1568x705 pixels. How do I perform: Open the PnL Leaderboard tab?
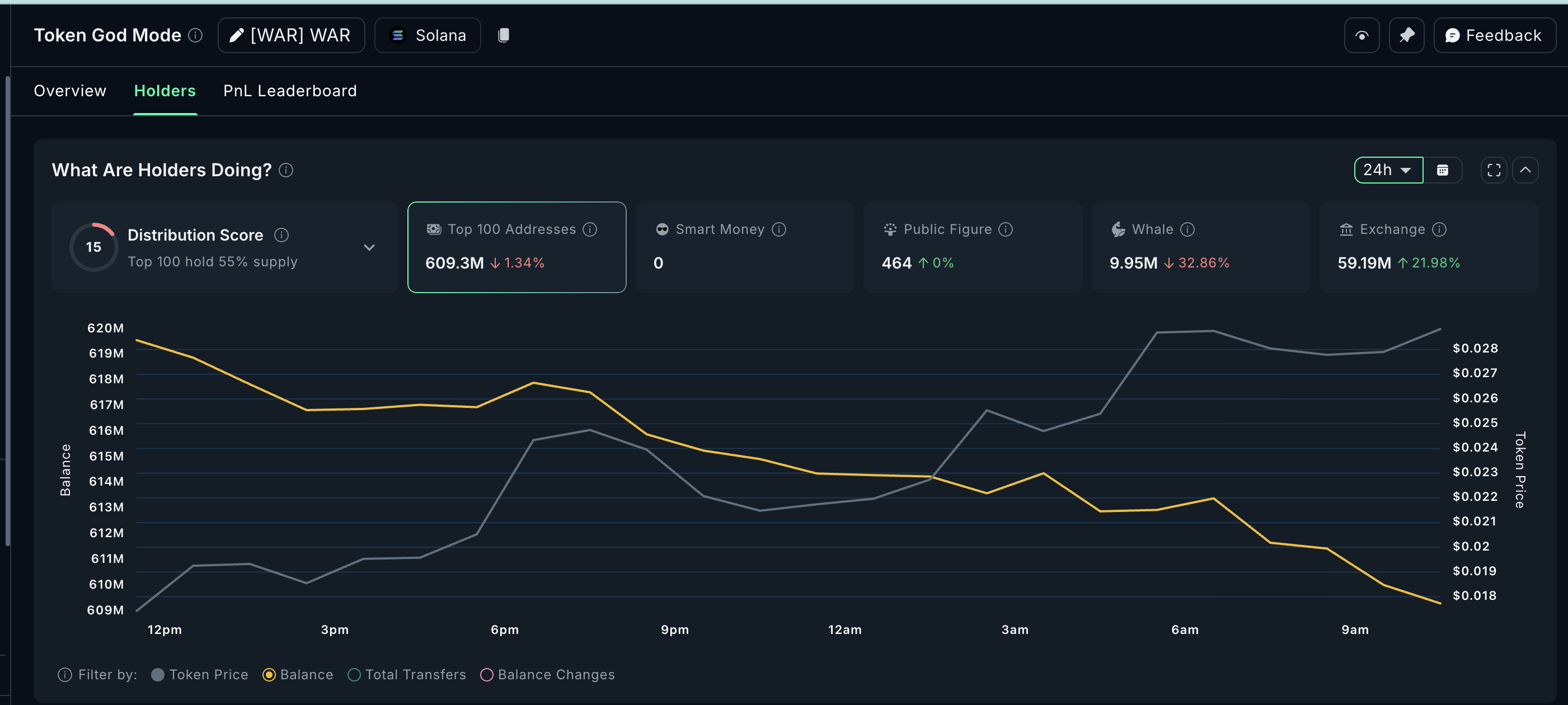click(x=290, y=91)
